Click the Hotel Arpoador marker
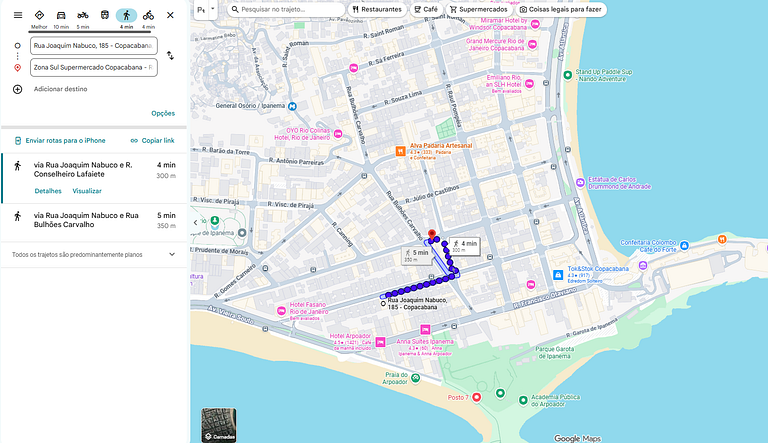The width and height of the screenshot is (768, 443). 380,342
